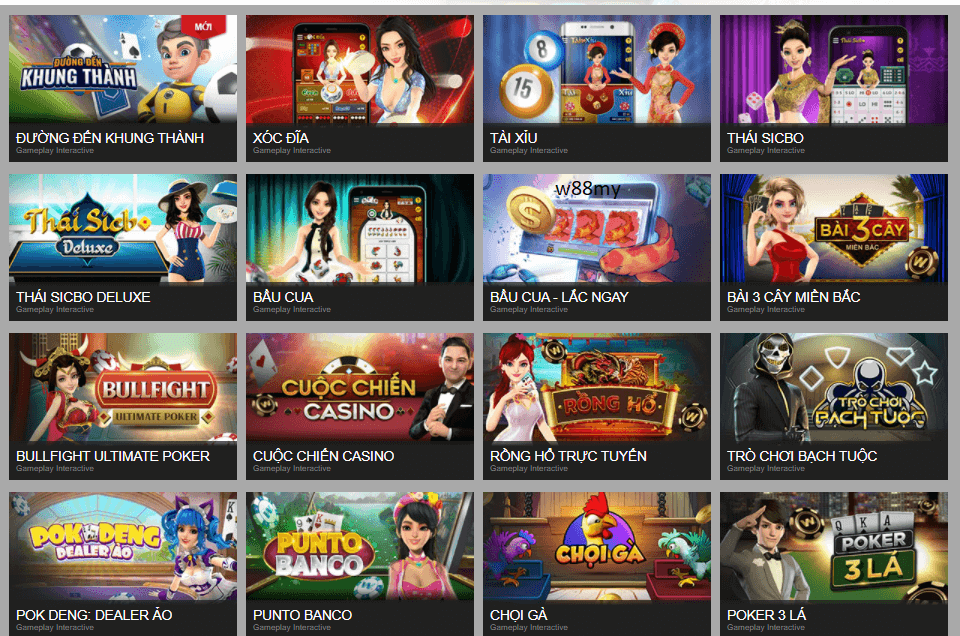Screen dimensions: 960x636
Task: Open the Đường Đến Khung Thành game thumbnail
Action: coord(122,69)
